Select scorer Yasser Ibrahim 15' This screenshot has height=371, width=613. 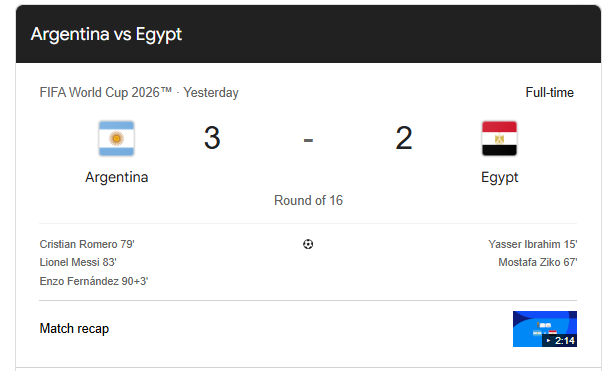[532, 244]
